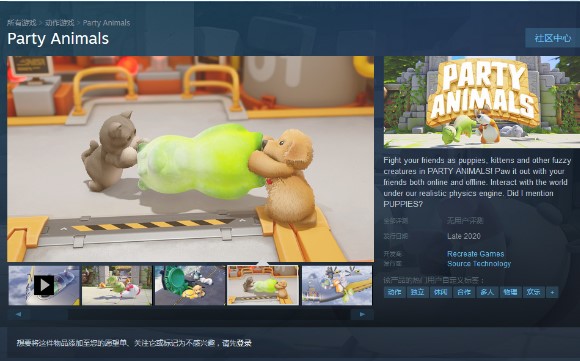Select the 休闲 tag
The height and width of the screenshot is (361, 580).
pos(441,292)
